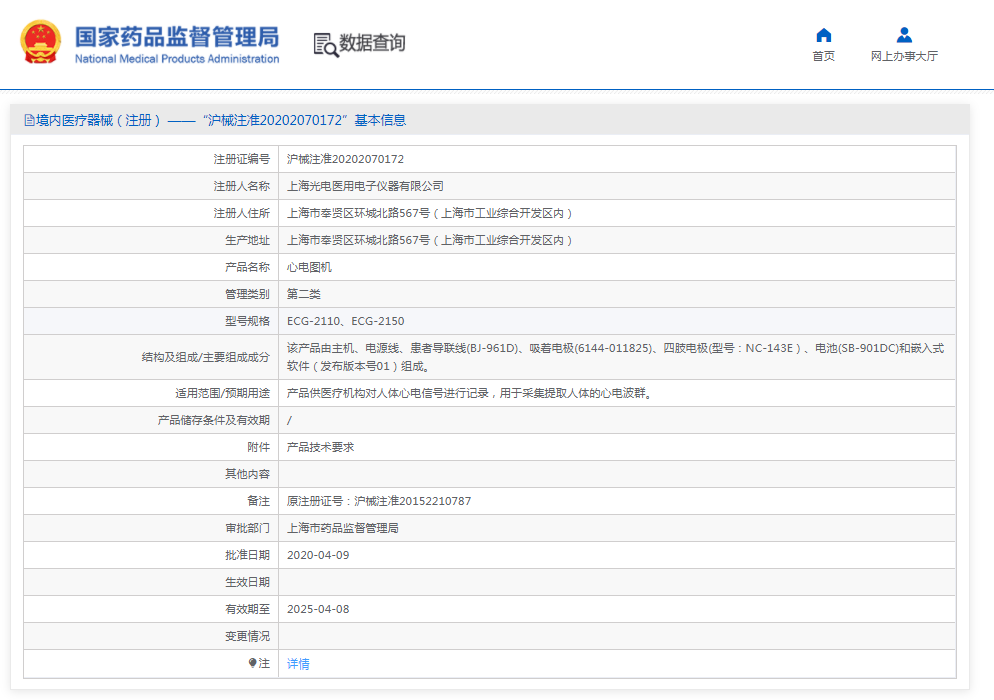Go to 首页 via its text label

pyautogui.click(x=823, y=57)
